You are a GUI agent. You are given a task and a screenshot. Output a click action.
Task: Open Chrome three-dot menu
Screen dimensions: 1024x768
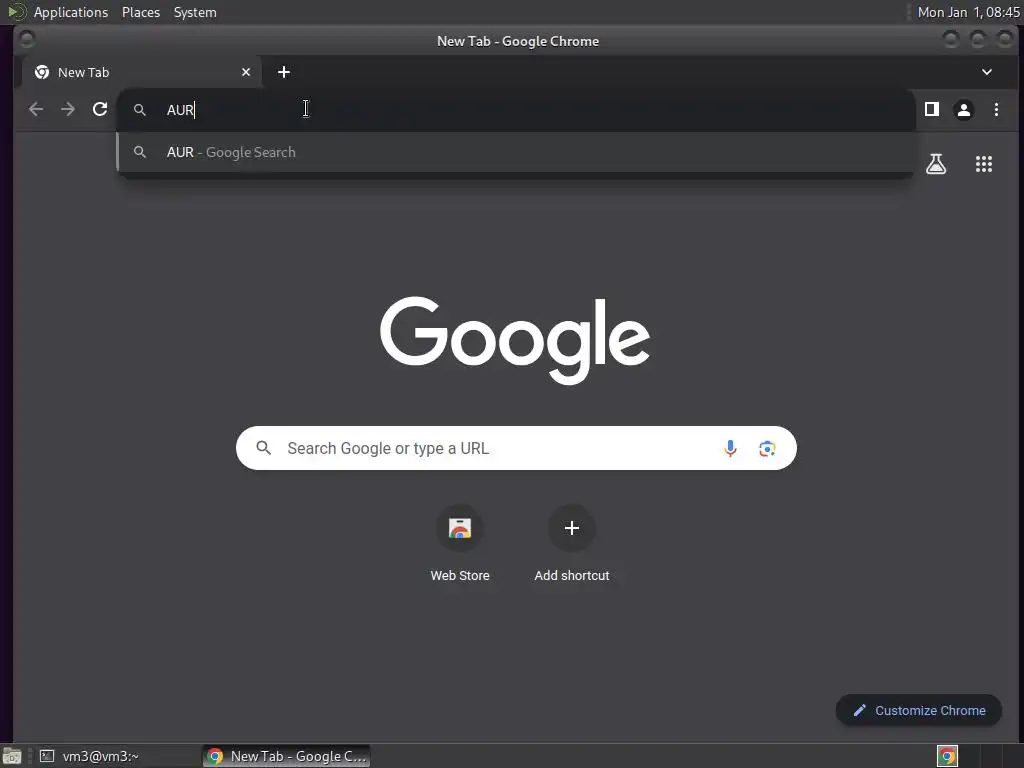tap(997, 110)
